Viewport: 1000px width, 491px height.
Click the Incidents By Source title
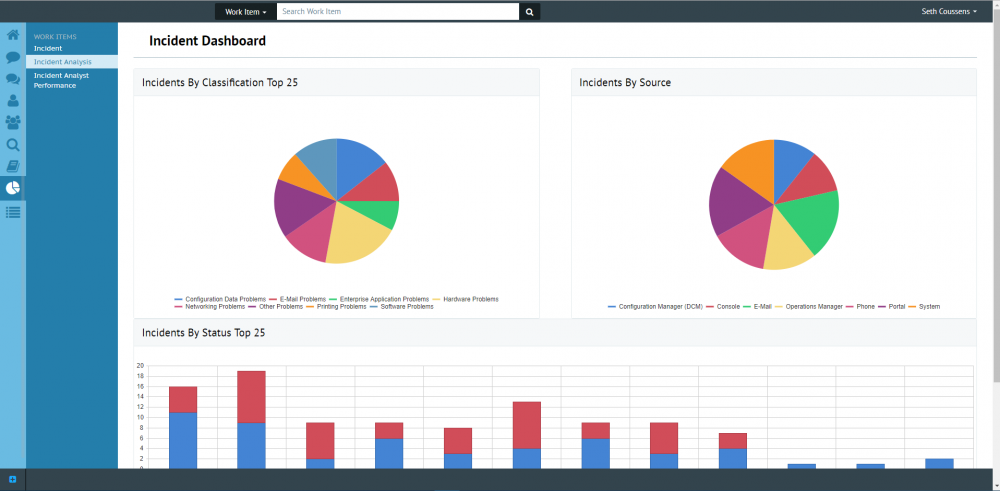pyautogui.click(x=625, y=82)
